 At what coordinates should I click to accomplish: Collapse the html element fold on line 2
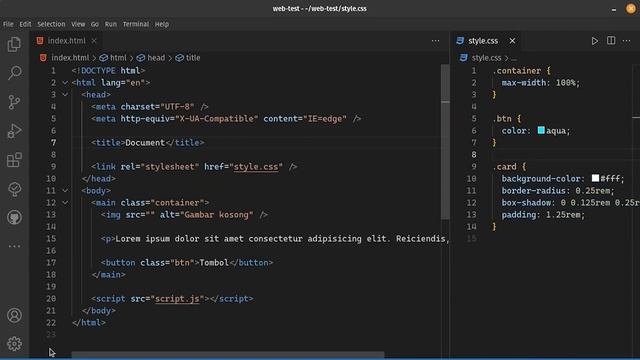65,82
